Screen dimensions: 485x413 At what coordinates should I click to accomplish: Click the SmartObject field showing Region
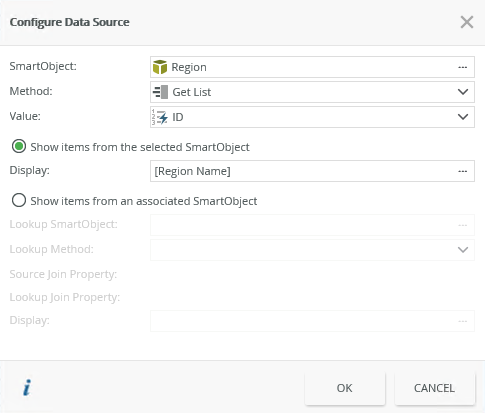click(312, 67)
